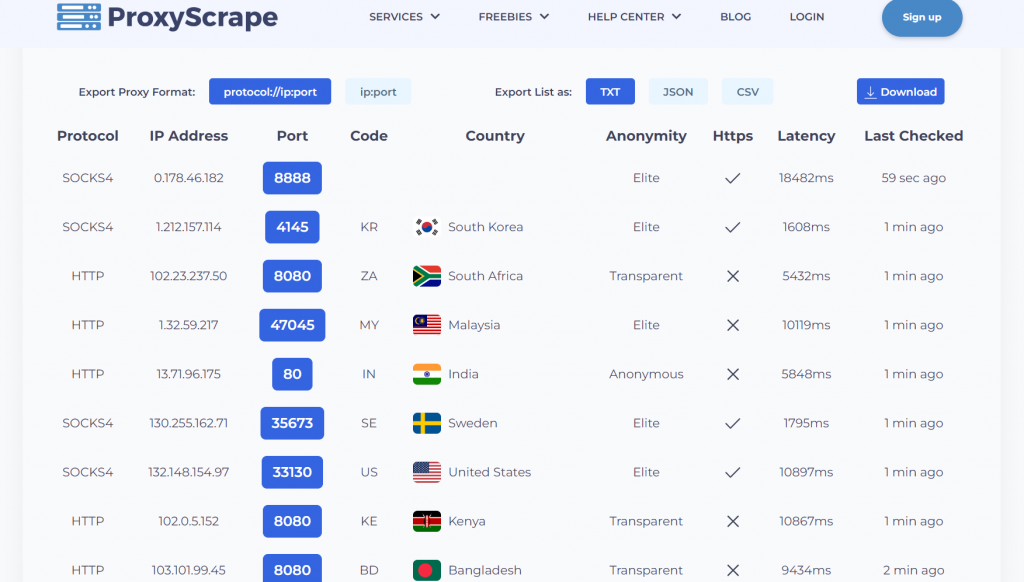Screen dimensions: 1024x582
Task: Click the United States flag icon
Action: coord(427,472)
